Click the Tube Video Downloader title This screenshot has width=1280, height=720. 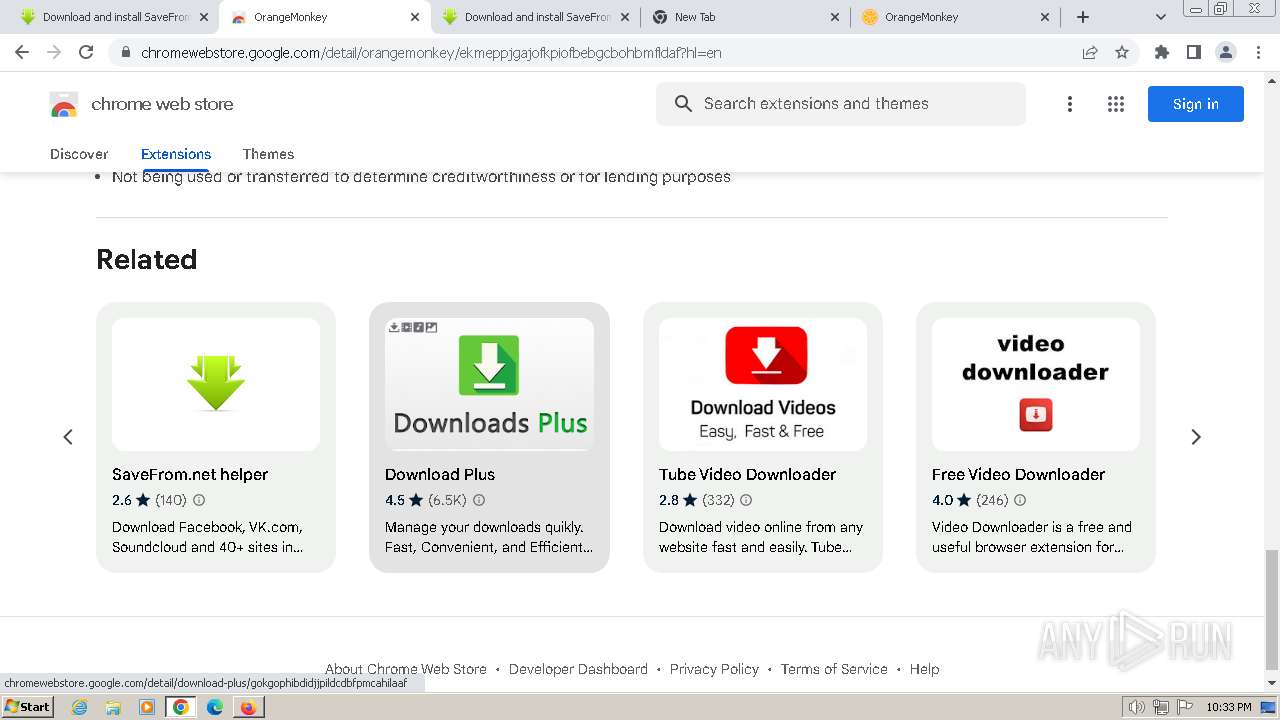click(x=747, y=474)
